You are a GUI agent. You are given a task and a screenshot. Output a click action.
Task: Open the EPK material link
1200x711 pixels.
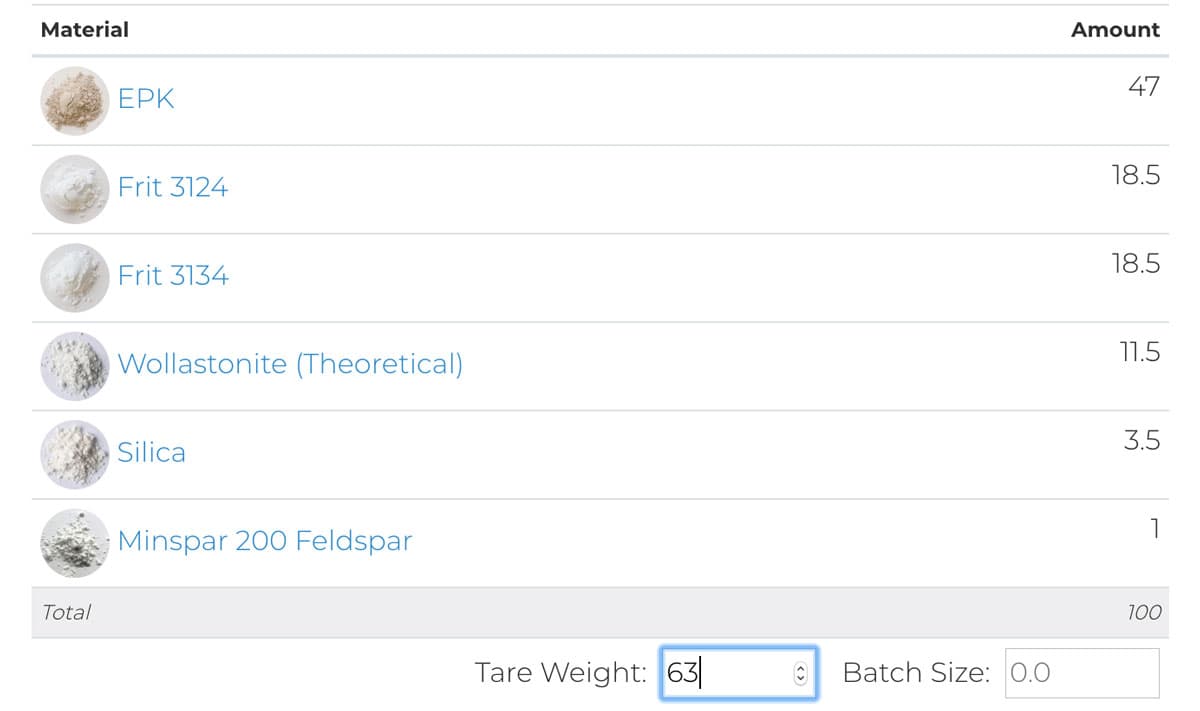click(146, 100)
